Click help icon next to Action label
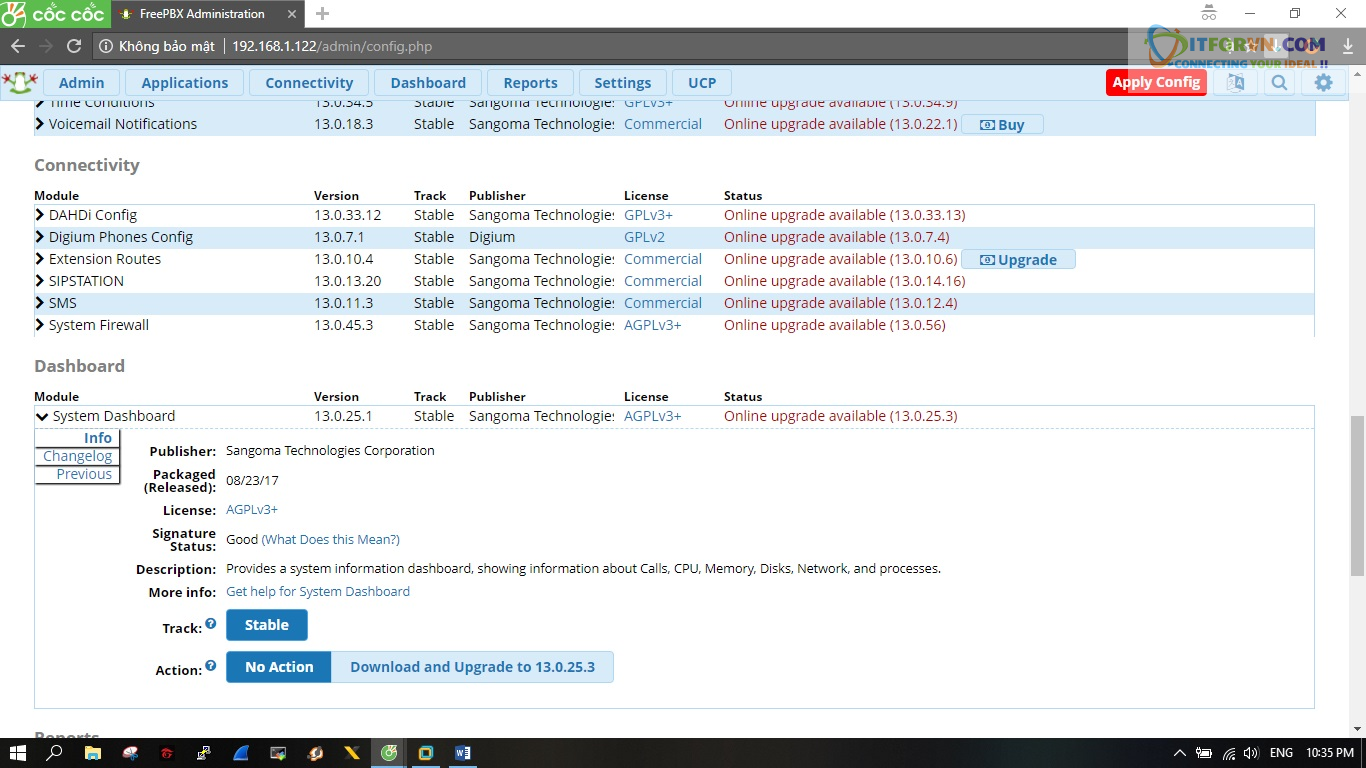The height and width of the screenshot is (768, 1366). pos(211,666)
